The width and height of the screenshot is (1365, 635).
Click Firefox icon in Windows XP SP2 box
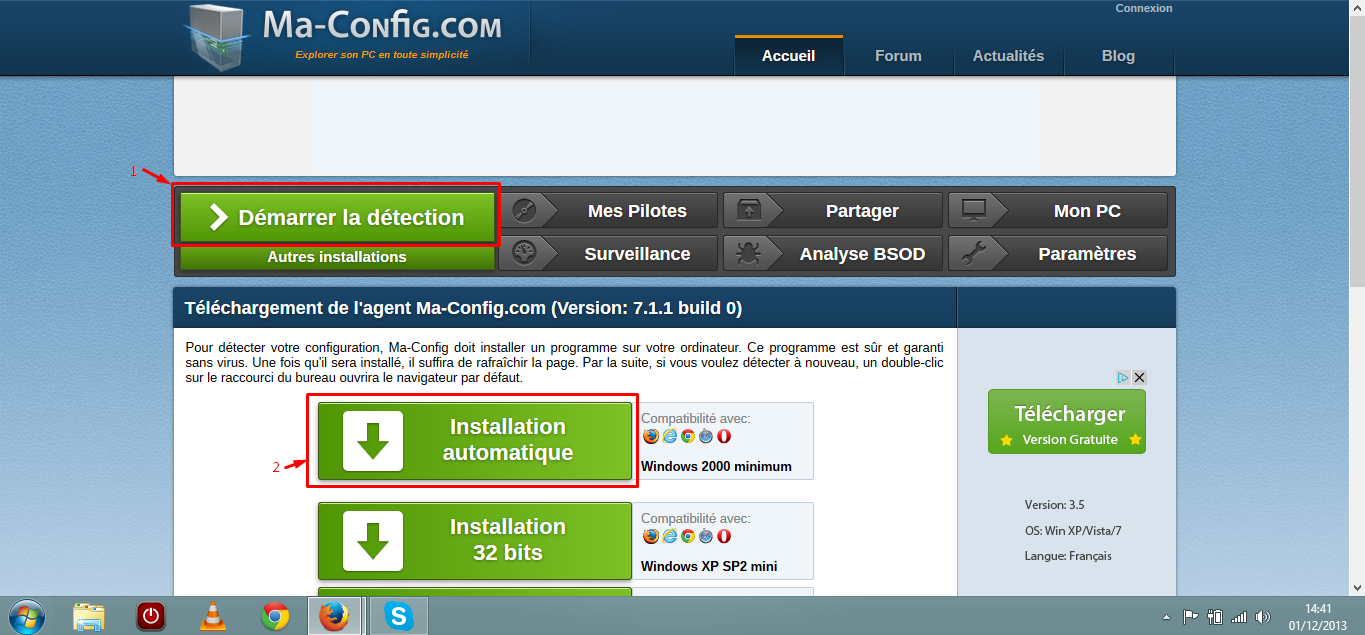pos(651,536)
